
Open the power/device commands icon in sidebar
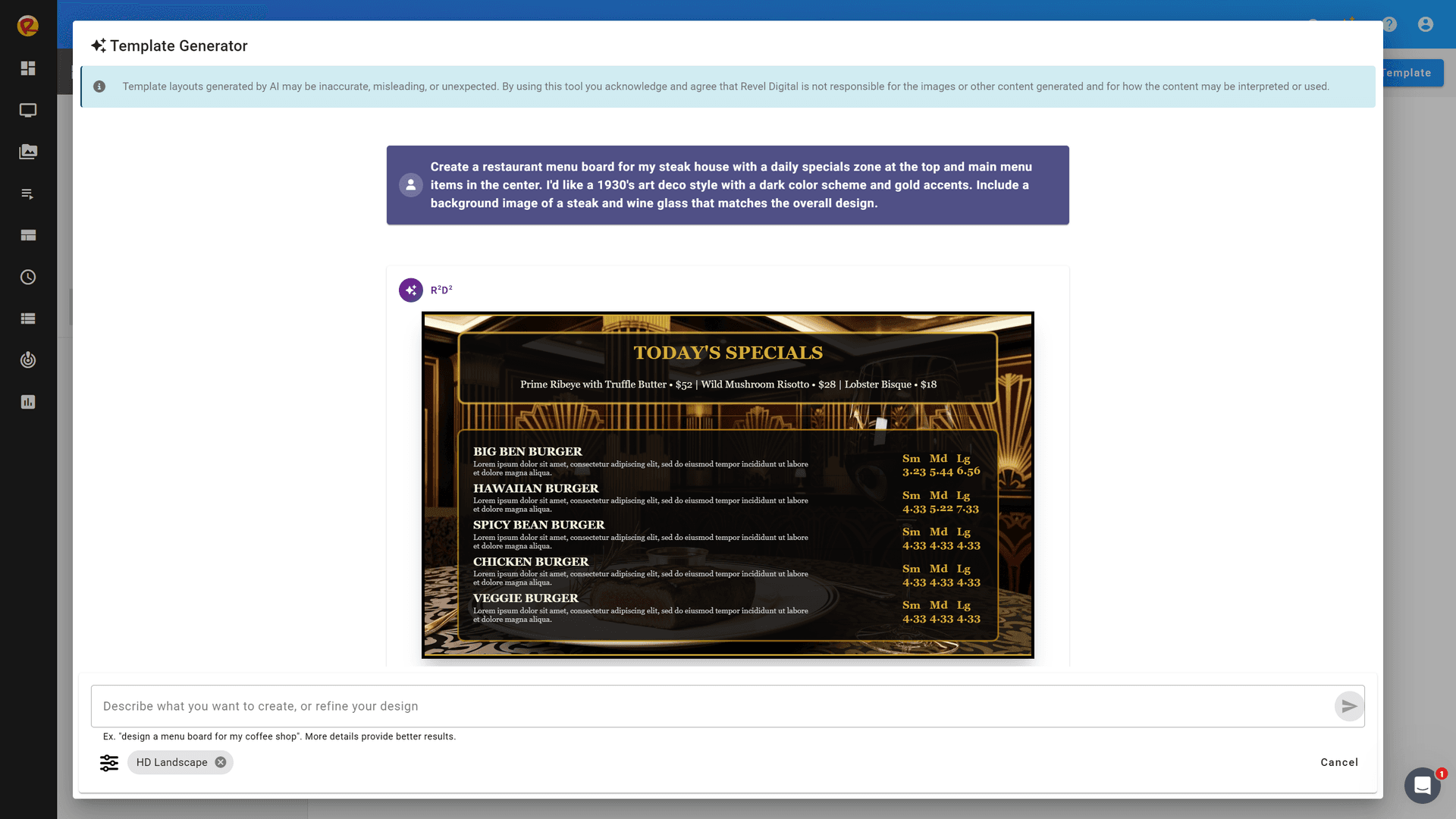click(28, 360)
